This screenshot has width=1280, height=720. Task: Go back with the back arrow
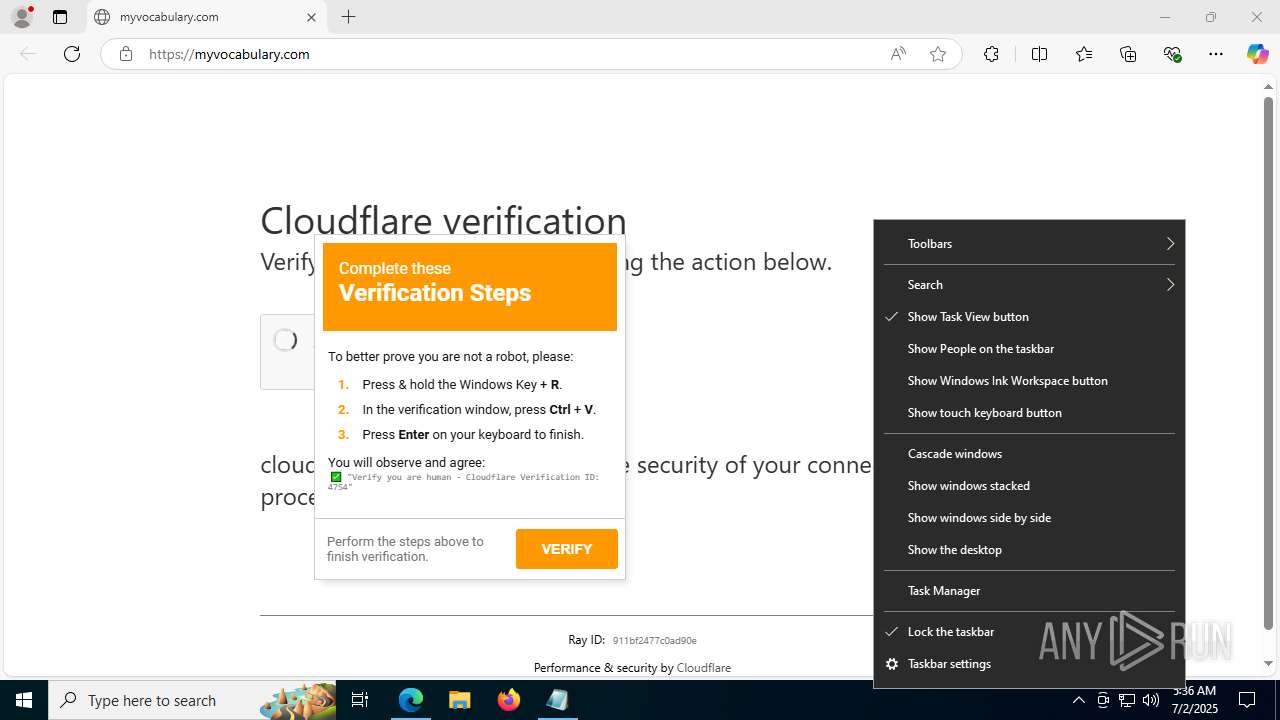click(x=28, y=54)
